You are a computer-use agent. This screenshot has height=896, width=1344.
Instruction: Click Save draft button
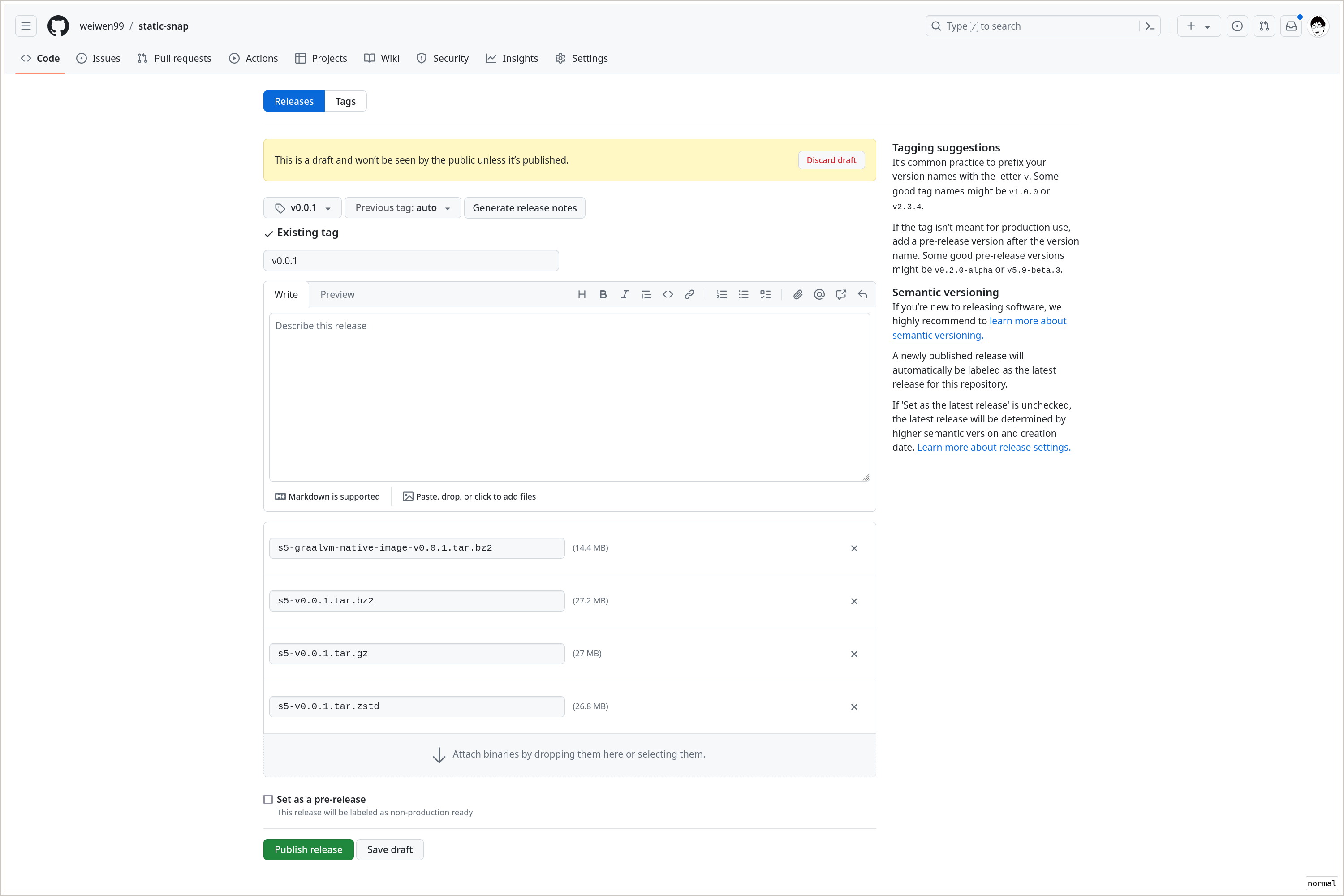click(390, 850)
